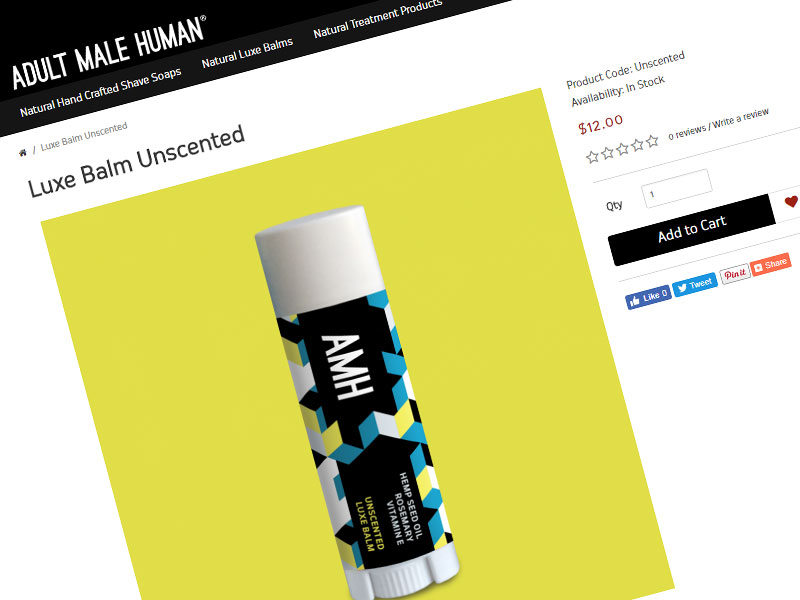Click the Add to Cart button
The width and height of the screenshot is (800, 600).
coord(692,230)
